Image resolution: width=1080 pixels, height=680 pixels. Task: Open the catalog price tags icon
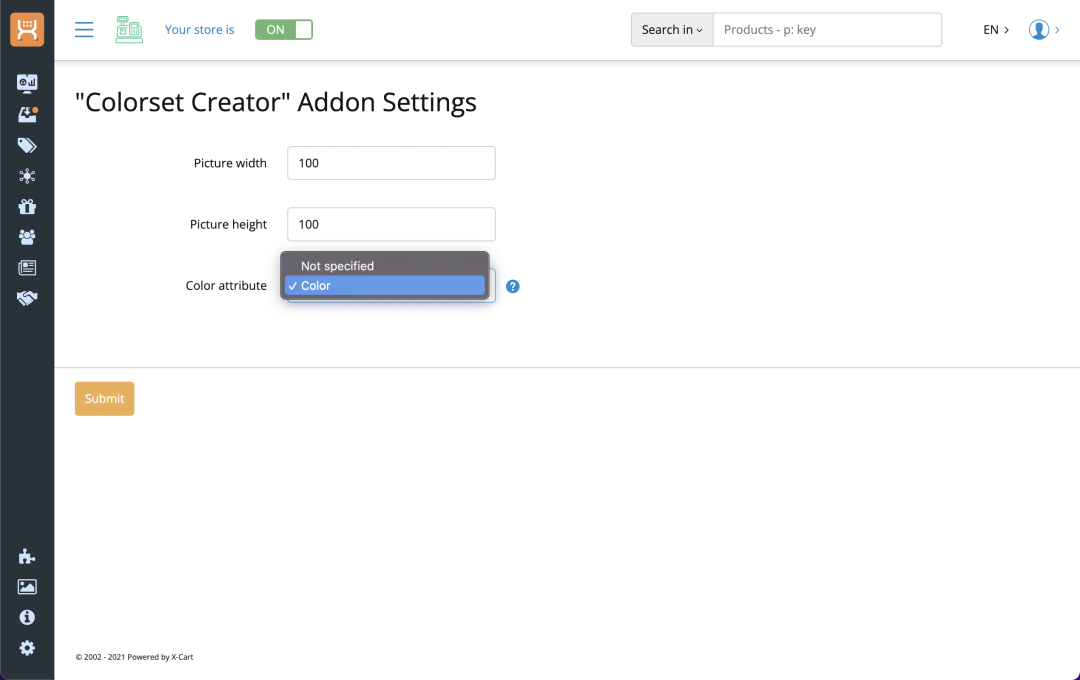[27, 146]
